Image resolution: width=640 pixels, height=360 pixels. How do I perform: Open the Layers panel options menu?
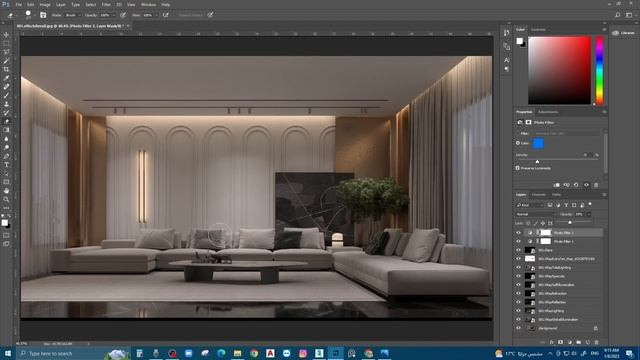604,195
